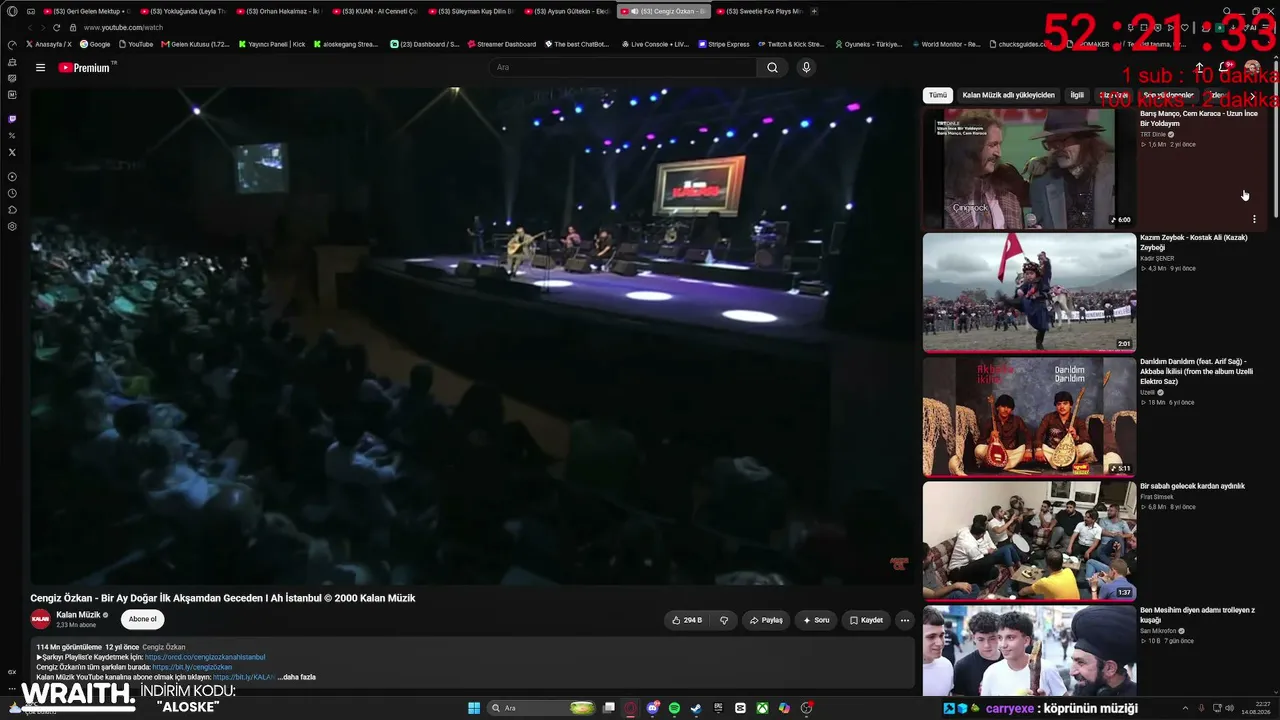Open a new browser tab

[814, 11]
